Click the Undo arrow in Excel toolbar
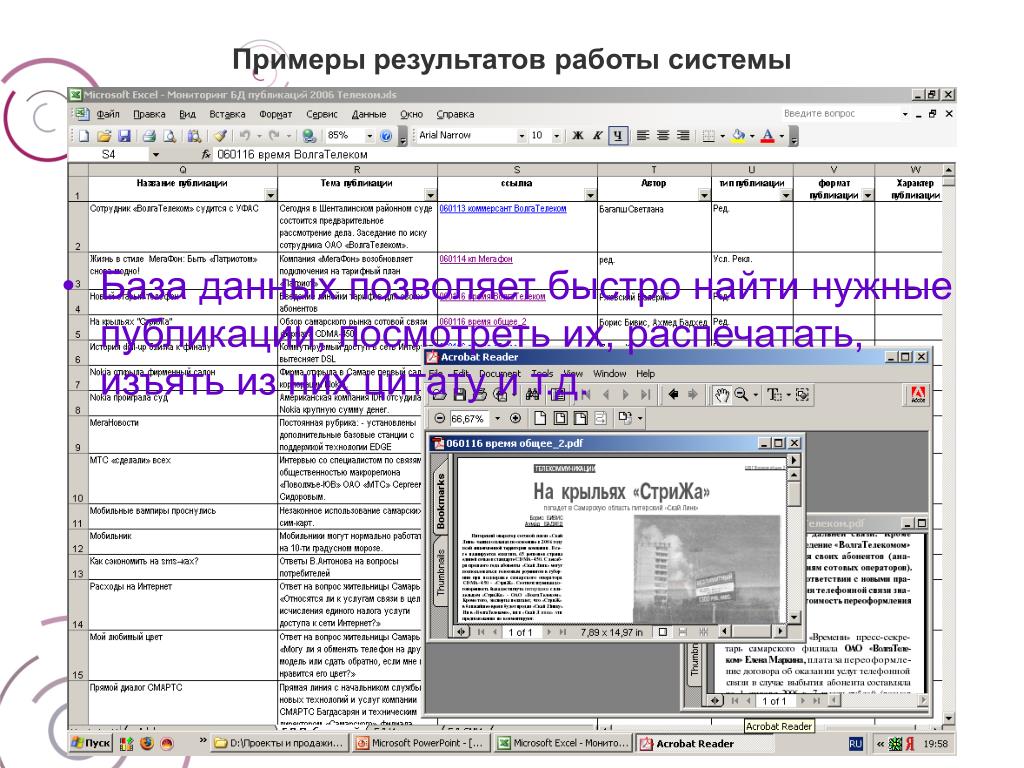 click(x=244, y=136)
